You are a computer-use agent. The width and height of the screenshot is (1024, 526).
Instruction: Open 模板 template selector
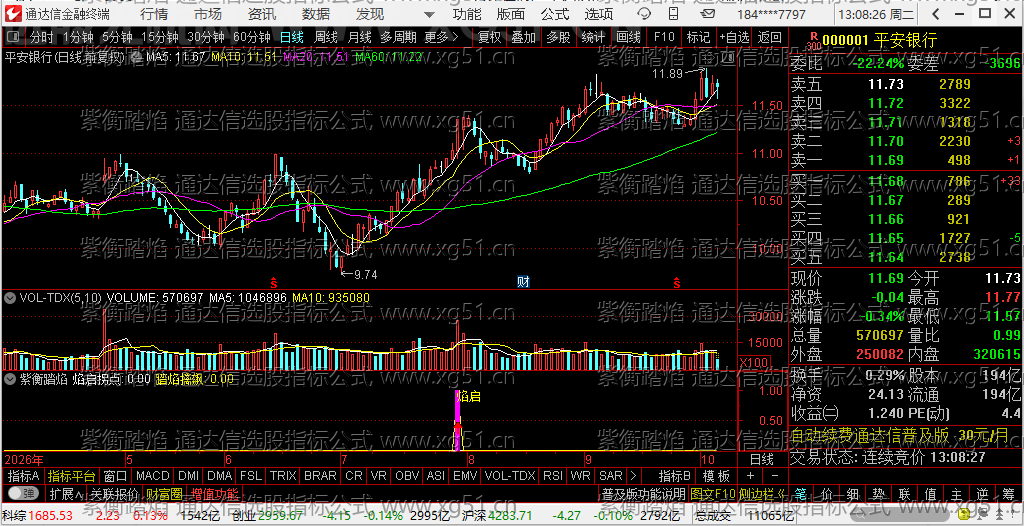716,476
